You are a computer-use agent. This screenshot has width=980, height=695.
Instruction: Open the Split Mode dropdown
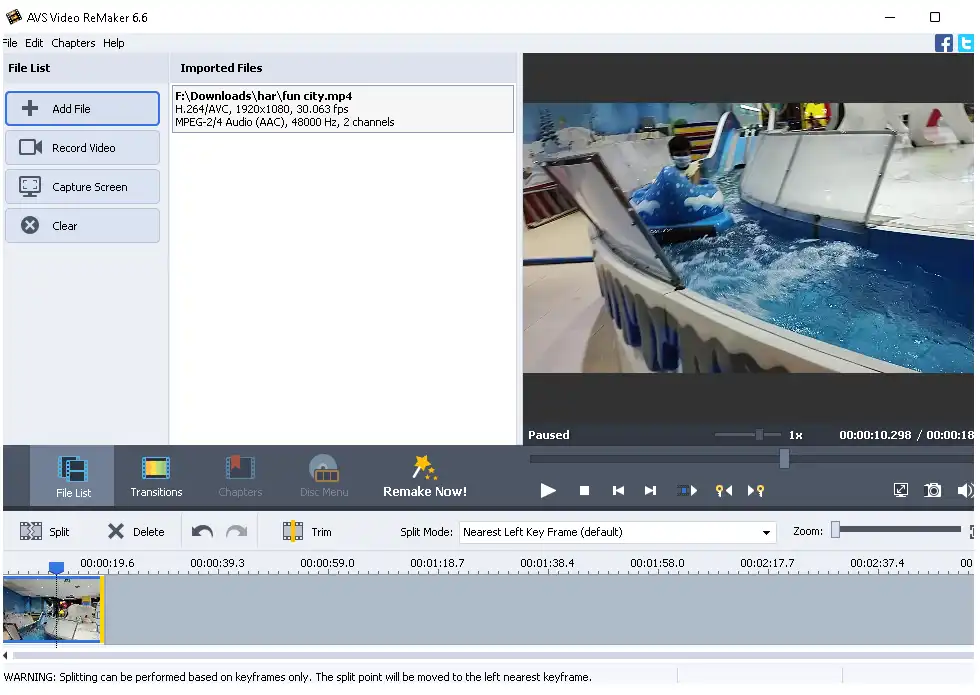(x=767, y=532)
